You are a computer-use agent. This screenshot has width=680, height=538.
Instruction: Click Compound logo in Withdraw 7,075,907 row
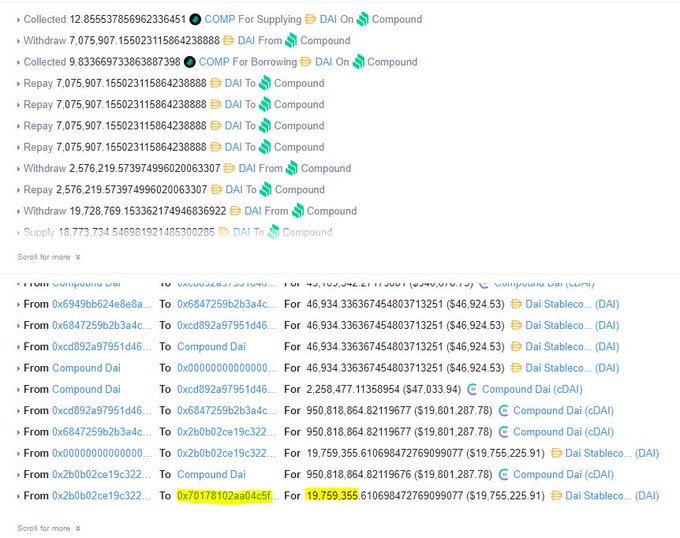point(291,40)
